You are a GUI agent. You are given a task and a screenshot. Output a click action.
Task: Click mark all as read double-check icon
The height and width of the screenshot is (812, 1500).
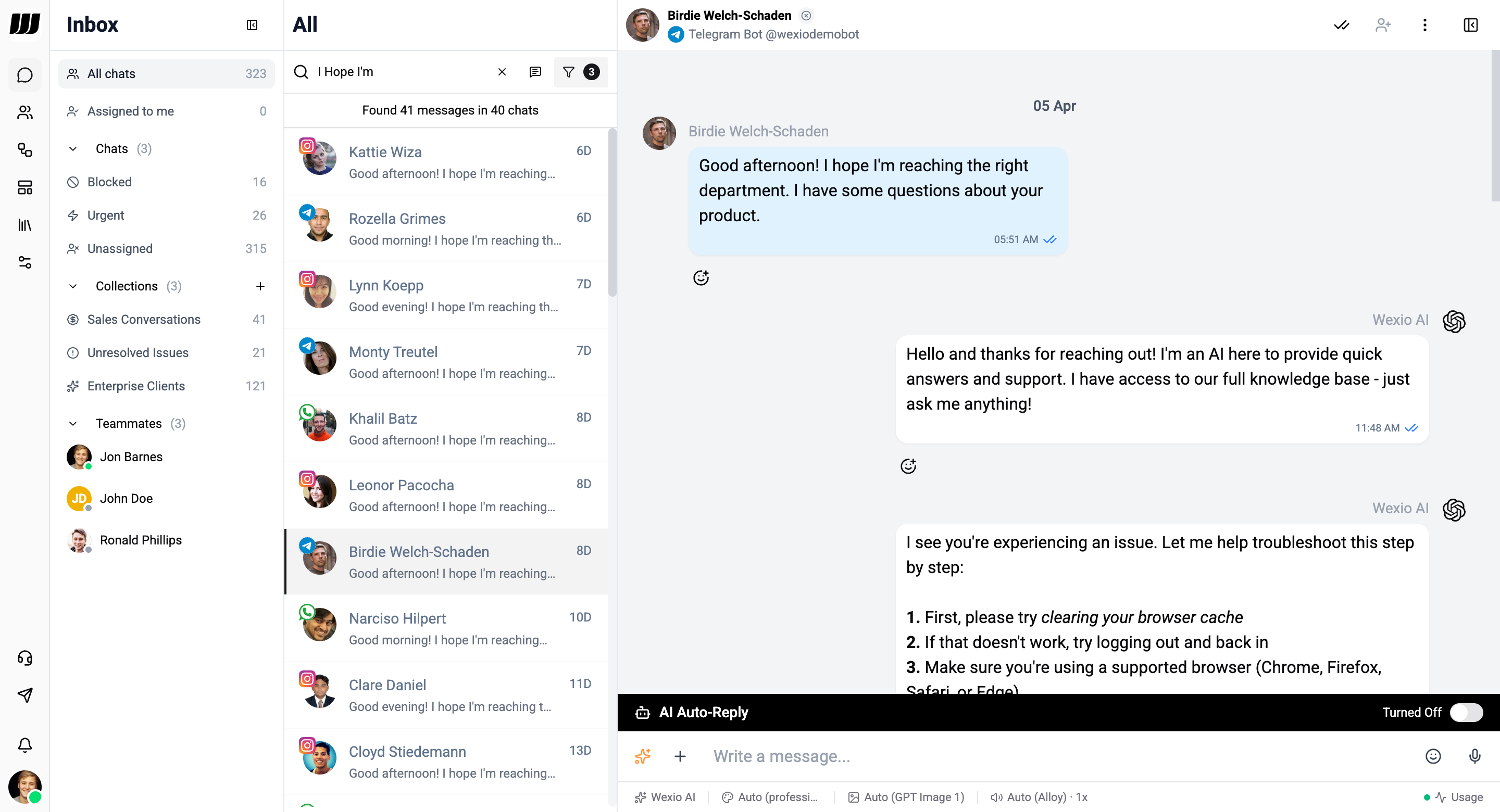1341,25
